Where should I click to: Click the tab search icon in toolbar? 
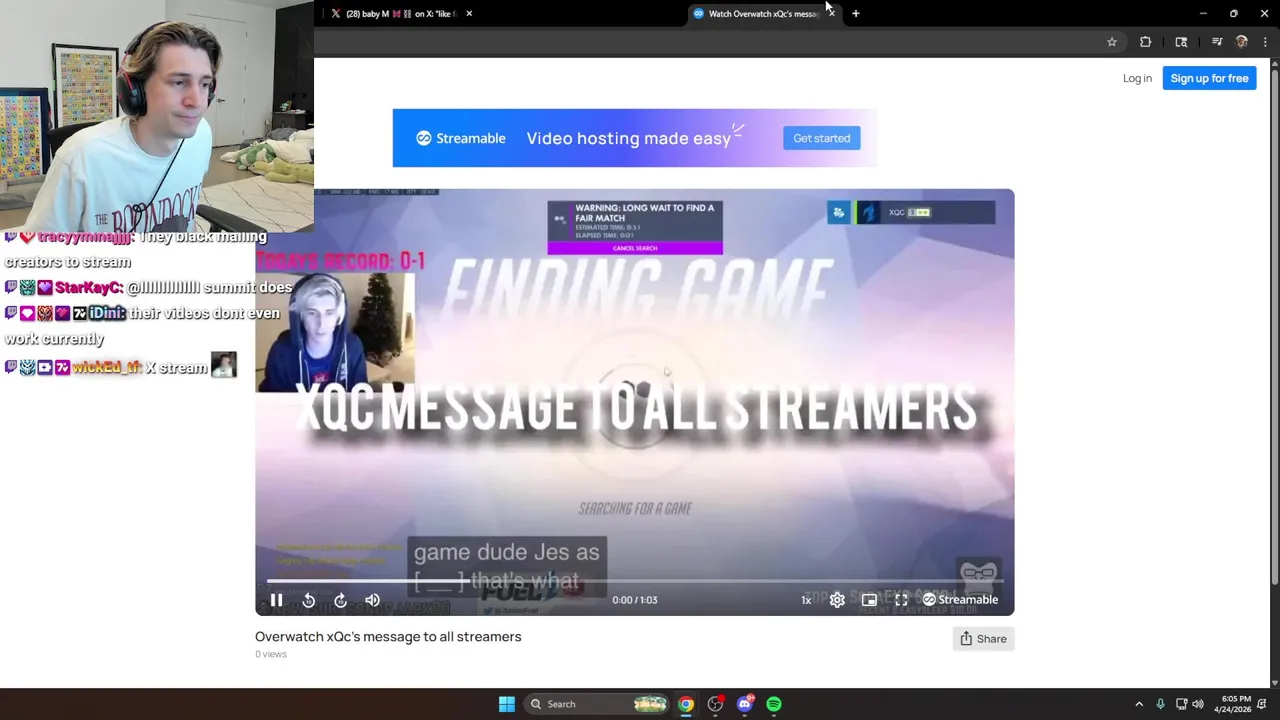[x=1181, y=42]
